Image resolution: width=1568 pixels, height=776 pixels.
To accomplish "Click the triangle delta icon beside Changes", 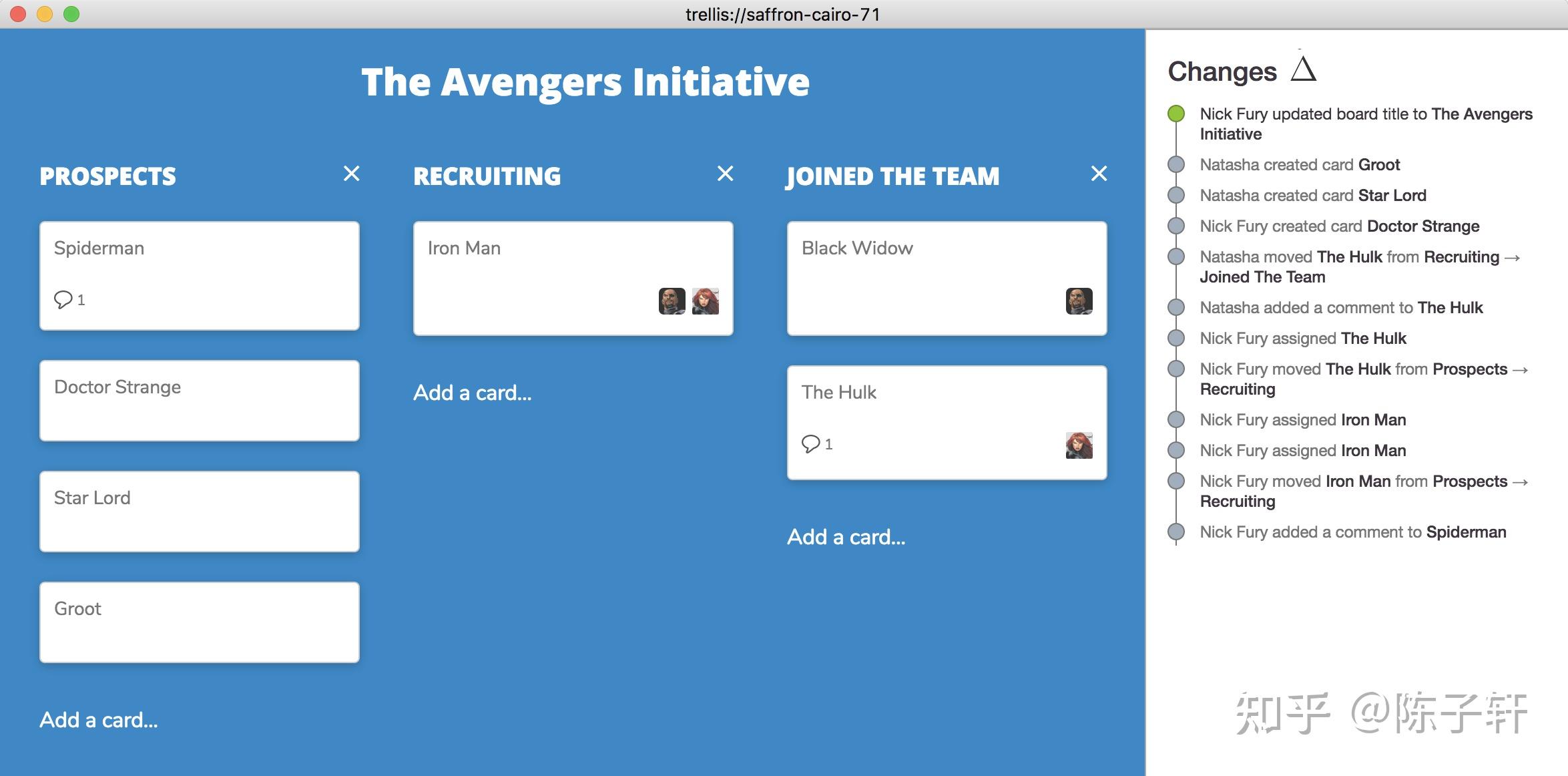I will 1303,69.
